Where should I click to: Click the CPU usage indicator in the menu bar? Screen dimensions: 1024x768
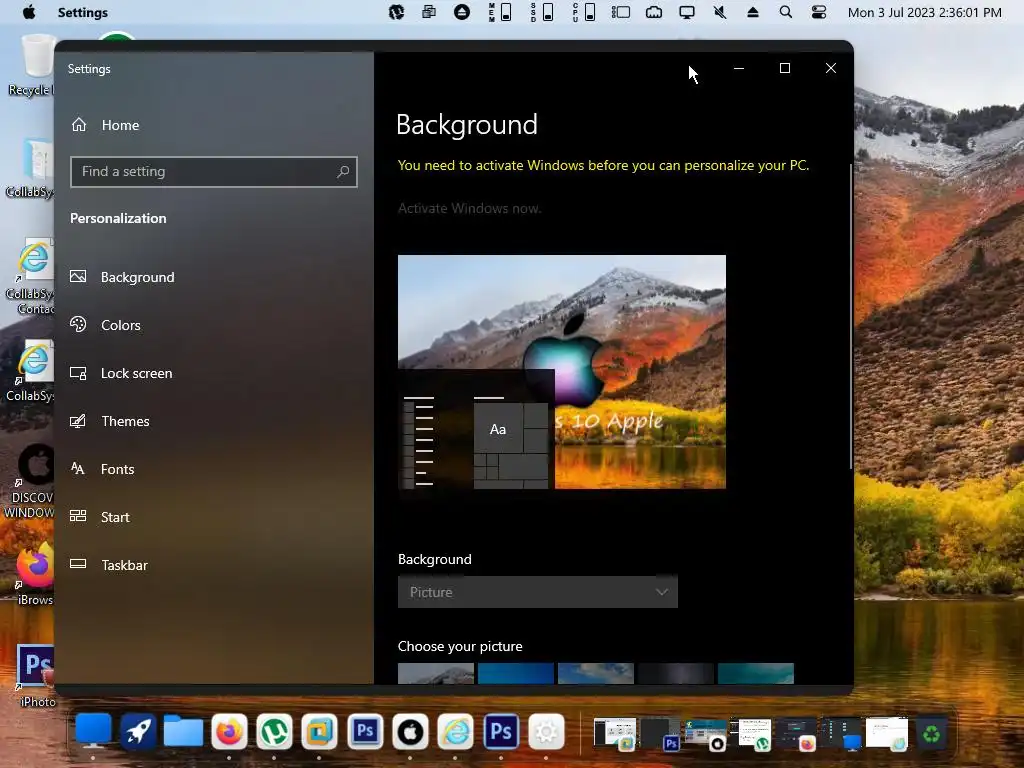pyautogui.click(x=584, y=12)
